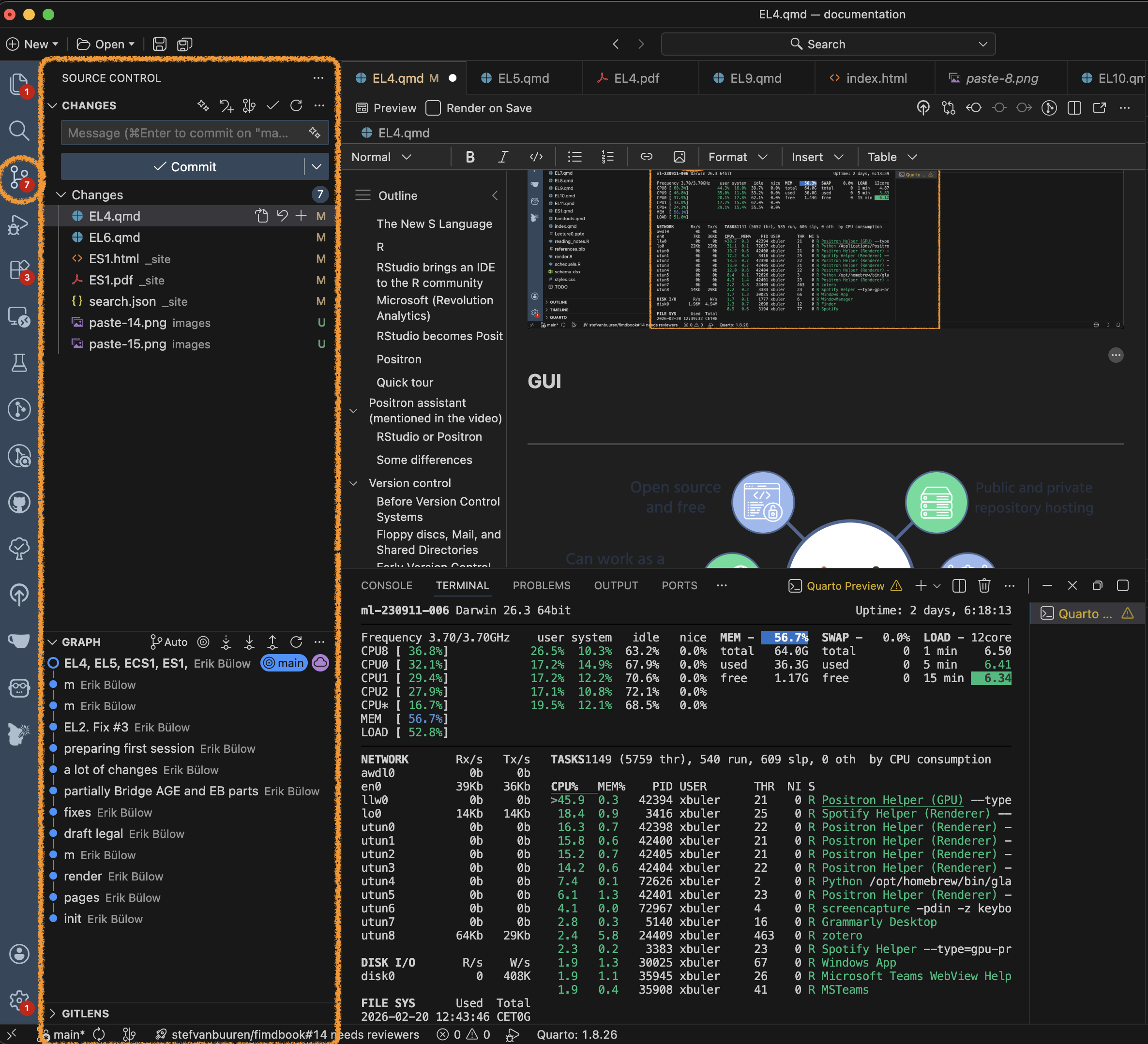Viewport: 1148px width, 1044px height.
Task: Click the Bold formatting icon
Action: (470, 157)
